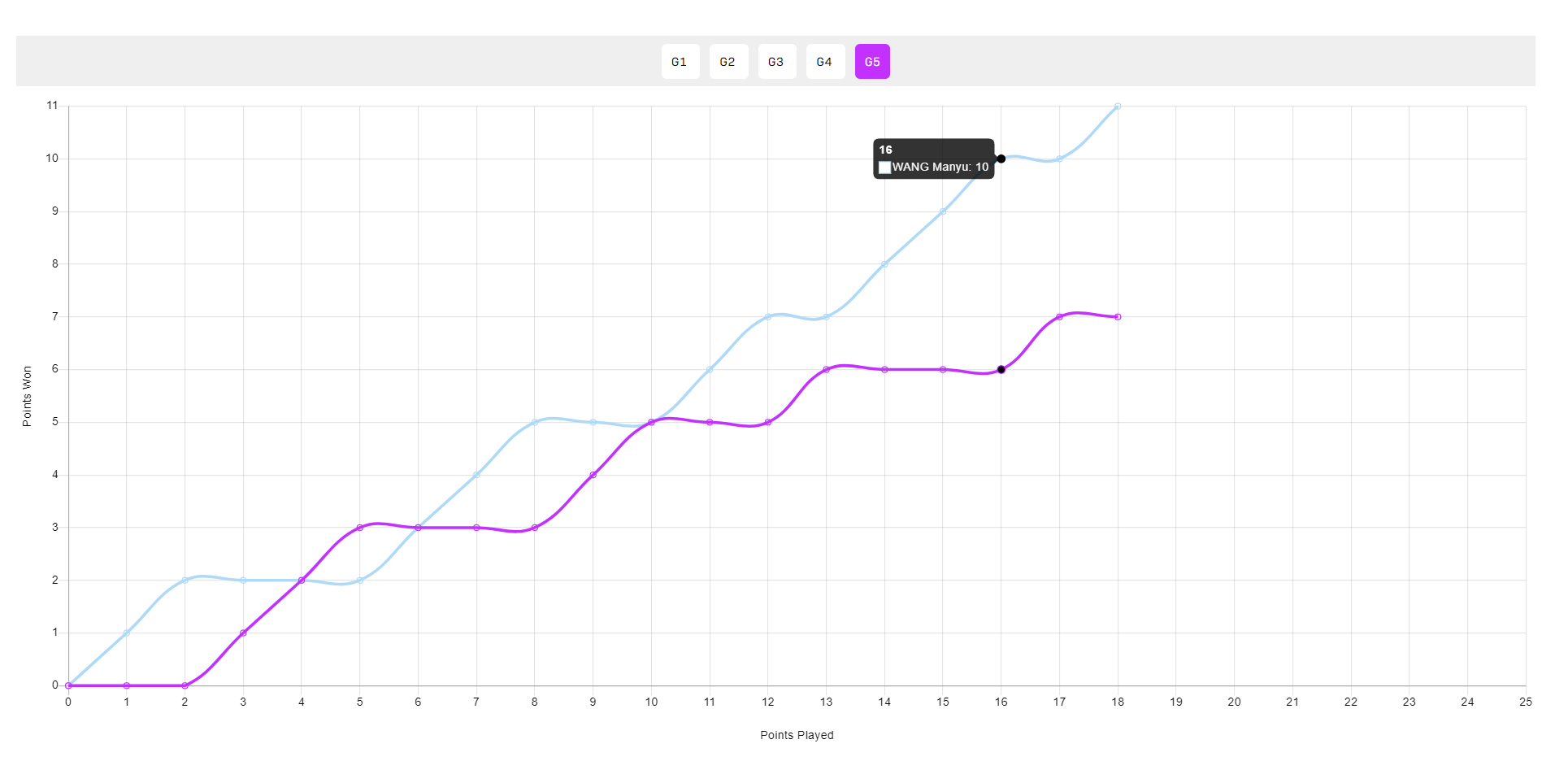Click the purple point at 3 points played

[x=243, y=633]
